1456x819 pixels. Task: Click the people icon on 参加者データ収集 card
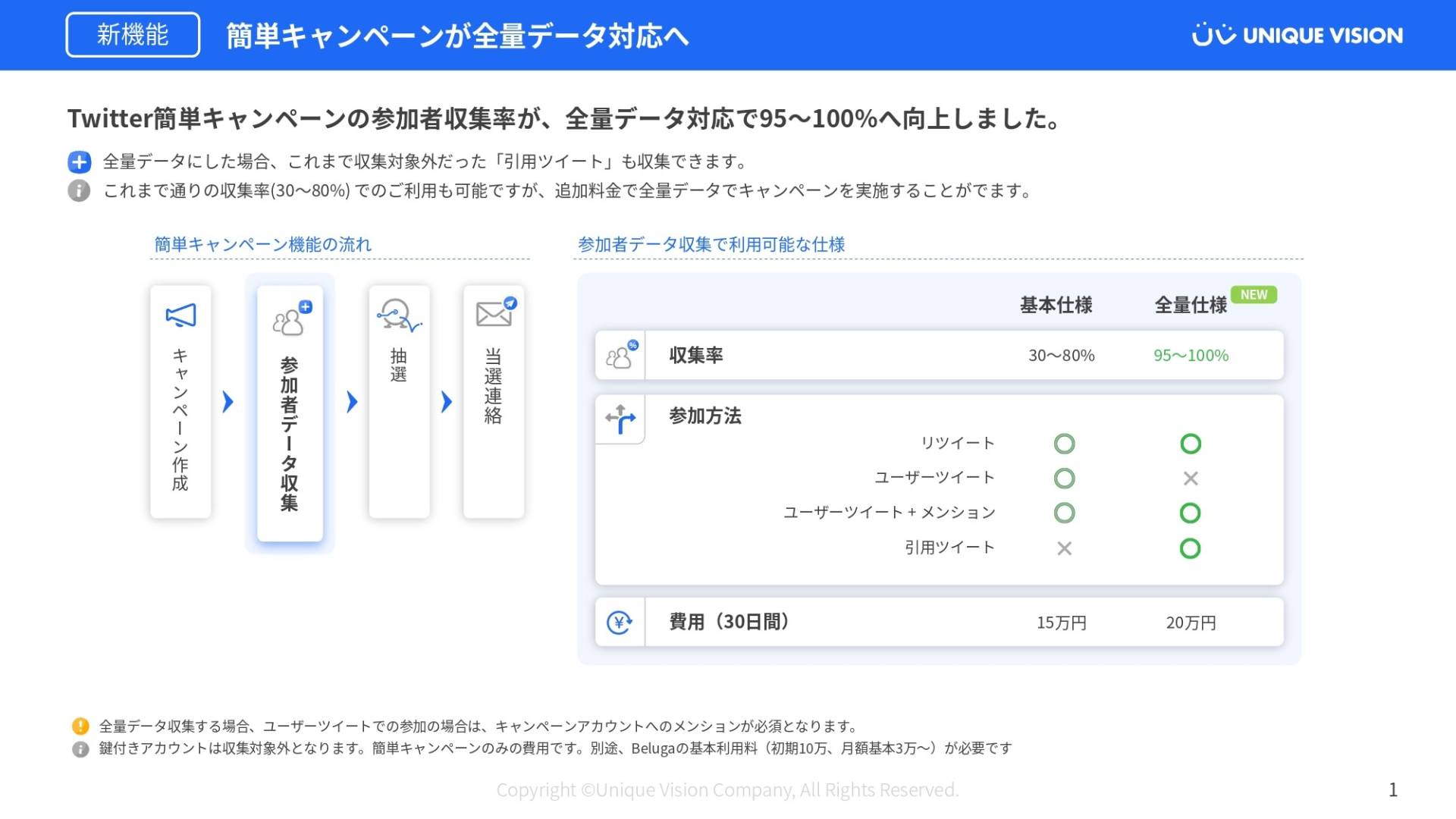click(x=292, y=318)
